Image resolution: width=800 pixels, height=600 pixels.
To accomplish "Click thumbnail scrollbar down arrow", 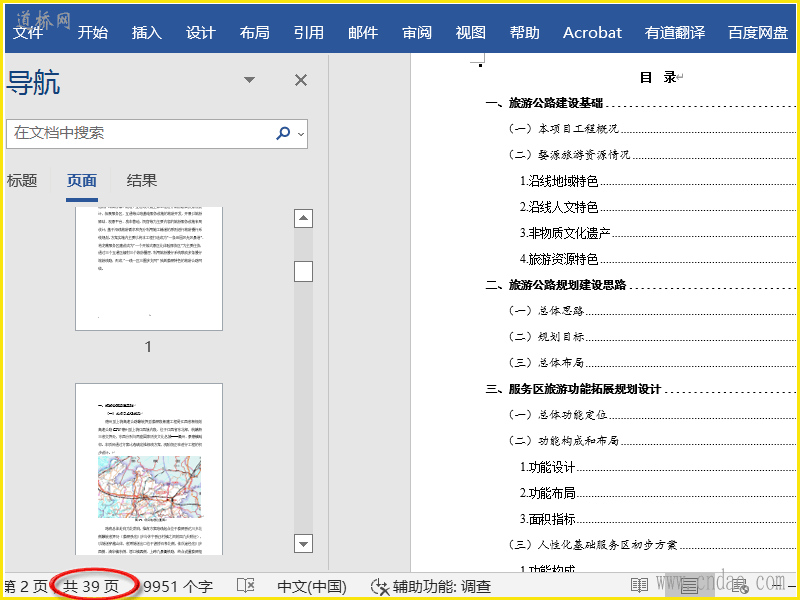I will tap(304, 544).
